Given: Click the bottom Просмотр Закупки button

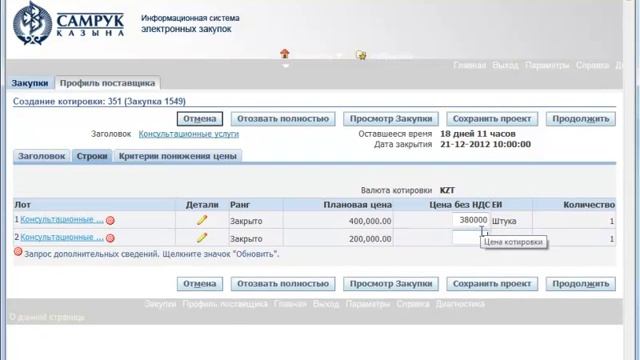Looking at the screenshot, I should [x=391, y=284].
